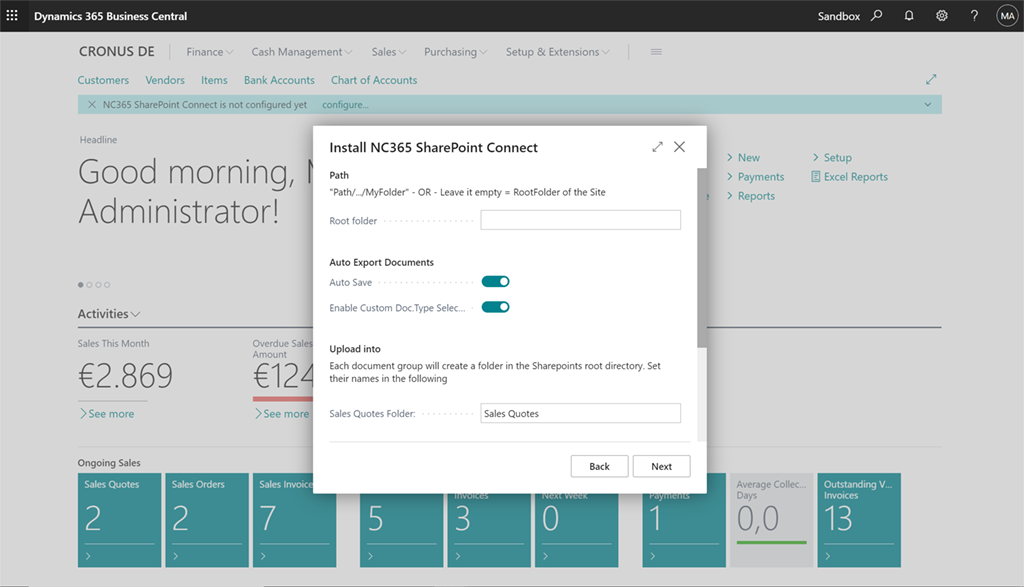
Task: Expand the Activities section dropdown
Action: point(109,313)
